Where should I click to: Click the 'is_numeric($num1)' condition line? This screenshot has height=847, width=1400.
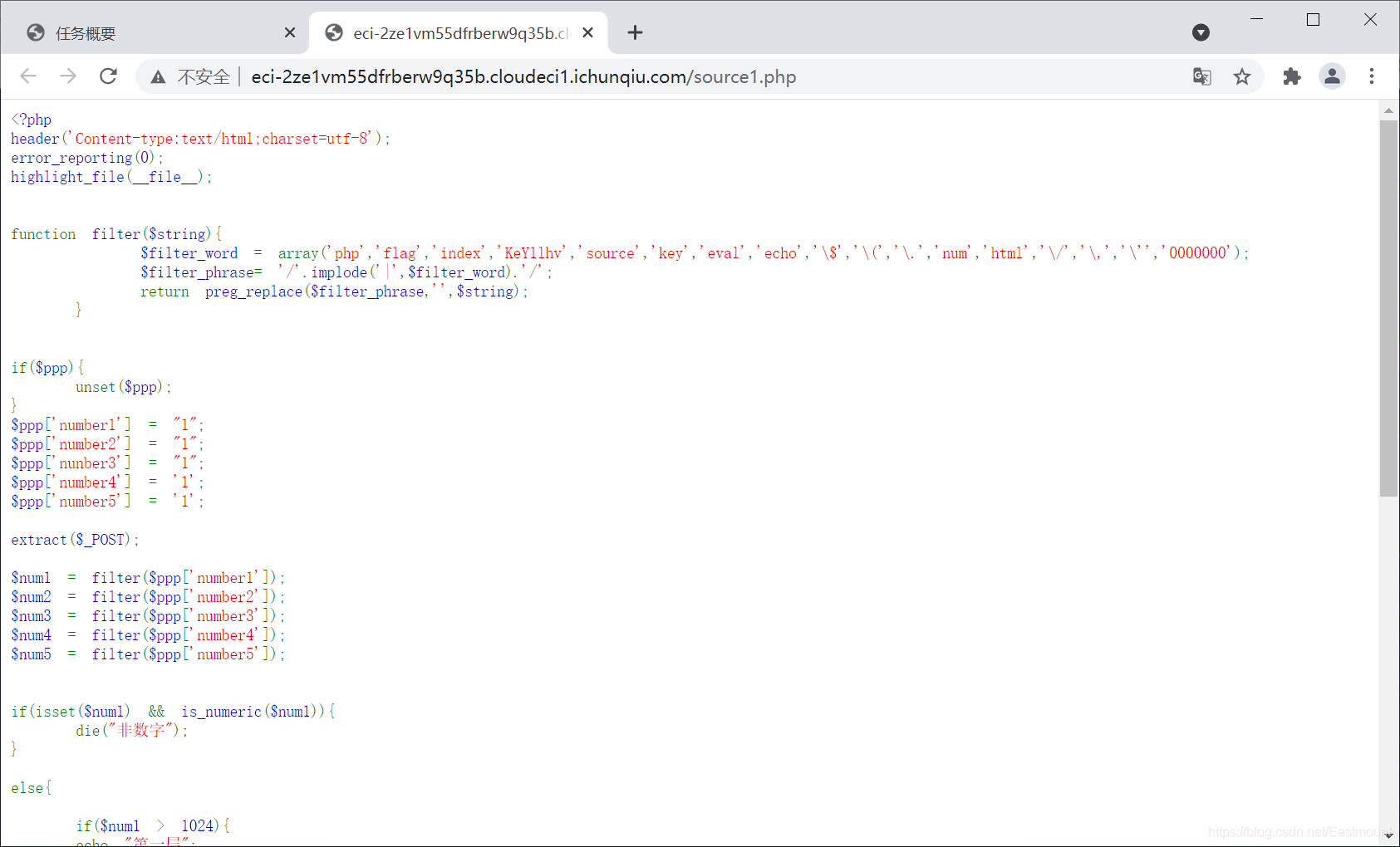pyautogui.click(x=173, y=712)
